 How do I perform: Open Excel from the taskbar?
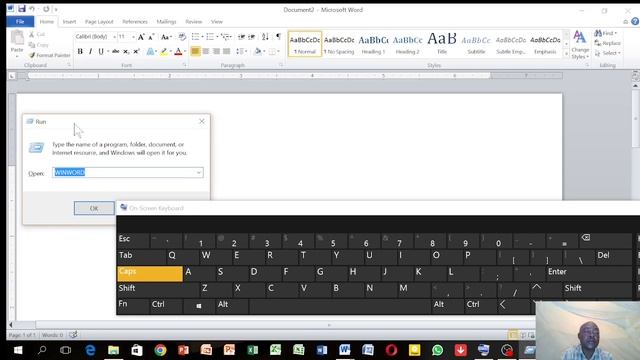coord(253,350)
